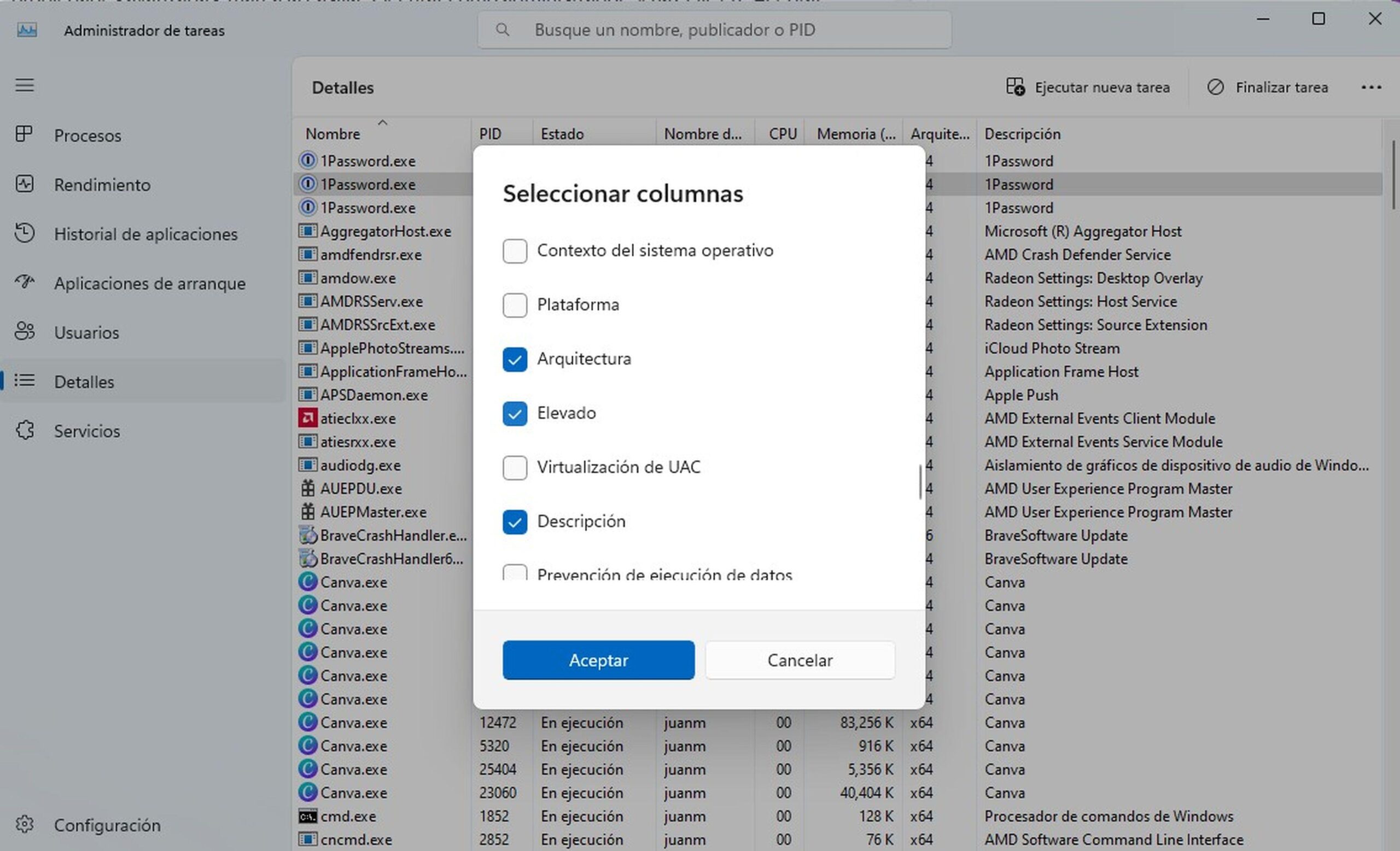
Task: Open the Rendimiento performance icon
Action: pos(25,184)
